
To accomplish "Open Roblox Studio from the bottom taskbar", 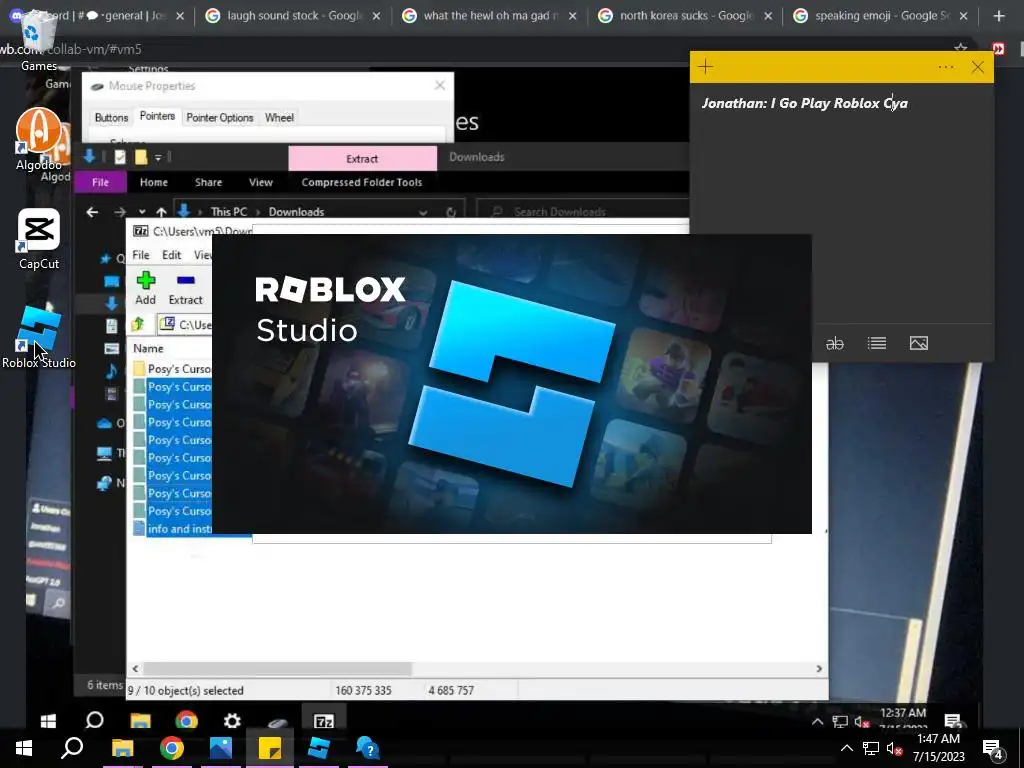I will click(319, 748).
